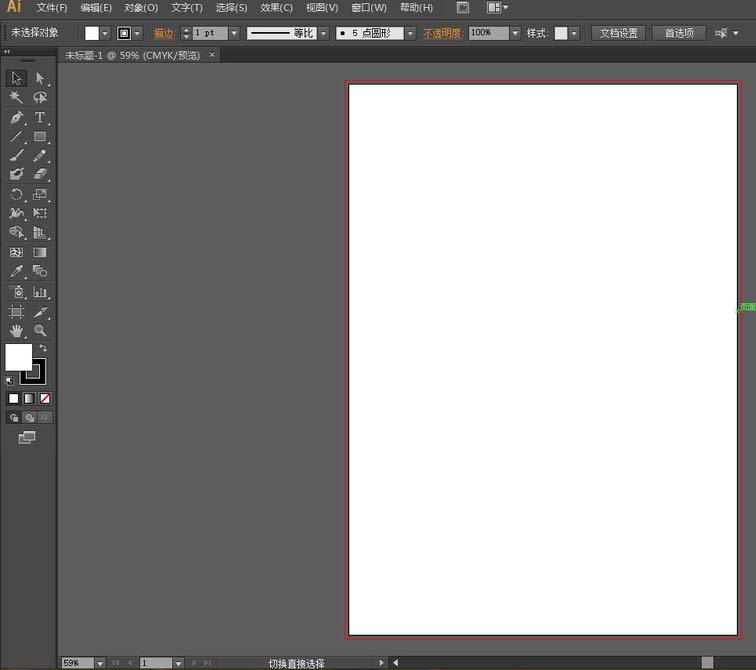Select the Gradient tool
Screen dimensions: 756x670
pyautogui.click(x=40, y=252)
